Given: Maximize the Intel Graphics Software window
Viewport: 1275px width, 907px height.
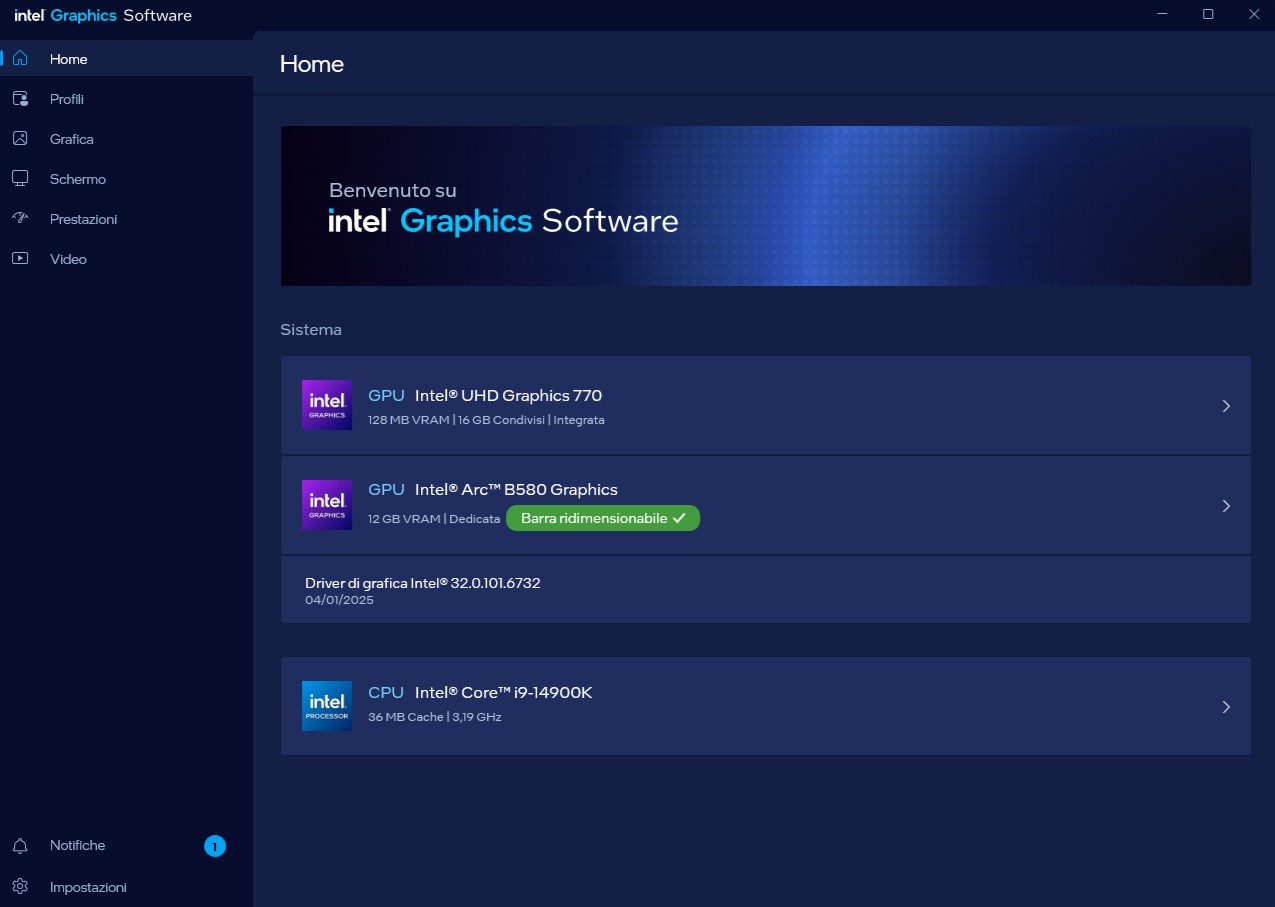Looking at the screenshot, I should tap(1208, 14).
